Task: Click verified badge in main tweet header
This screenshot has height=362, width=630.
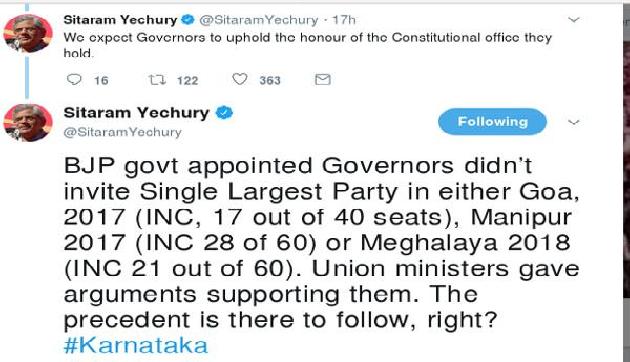Action: click(x=224, y=113)
